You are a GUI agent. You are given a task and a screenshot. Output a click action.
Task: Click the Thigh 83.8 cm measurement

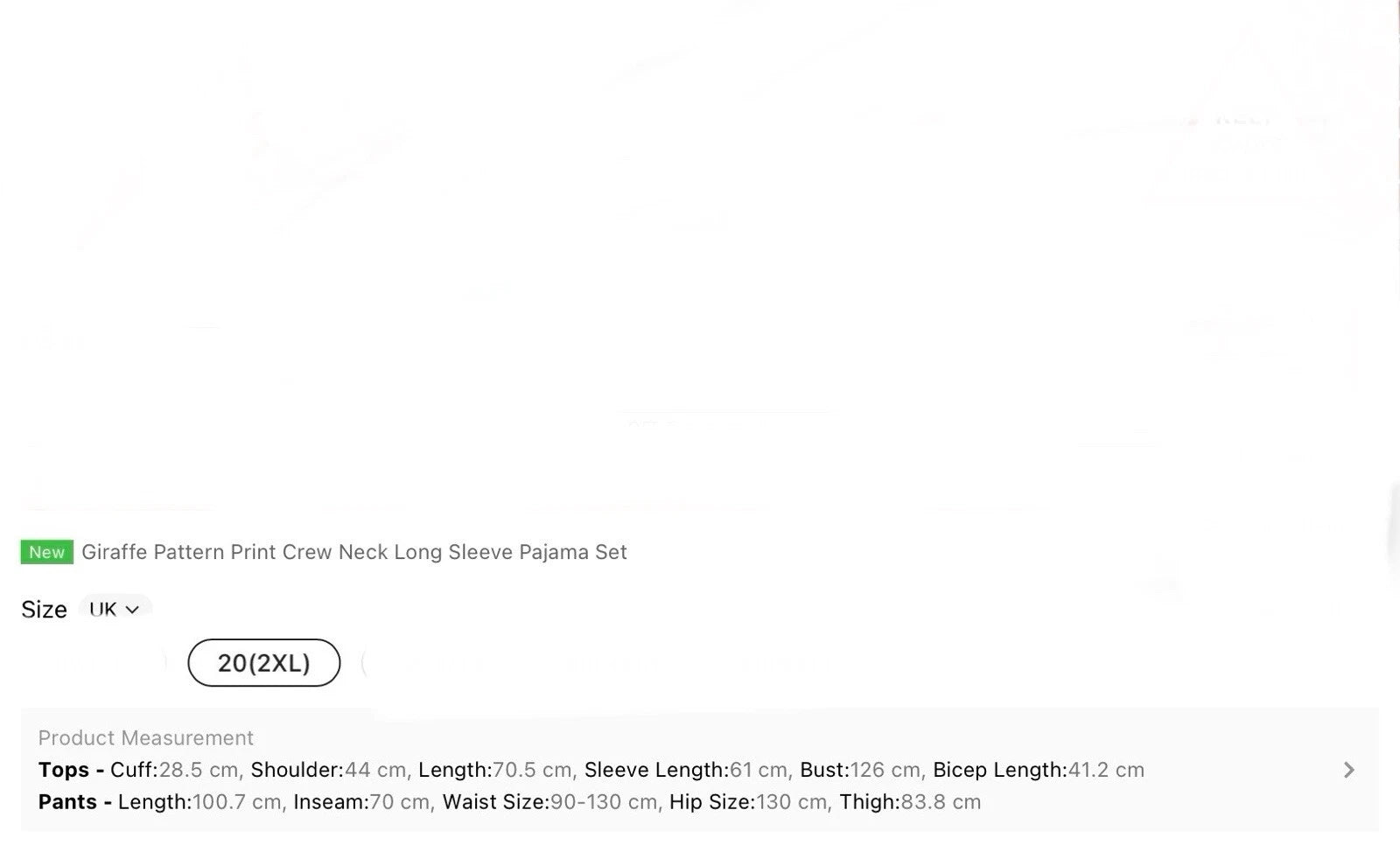click(910, 802)
